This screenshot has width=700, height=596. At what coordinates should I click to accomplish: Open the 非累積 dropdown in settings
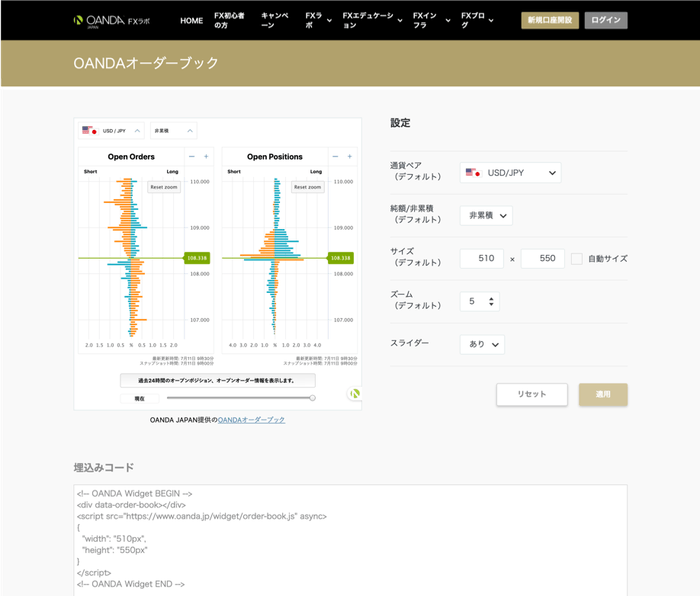pyautogui.click(x=486, y=216)
